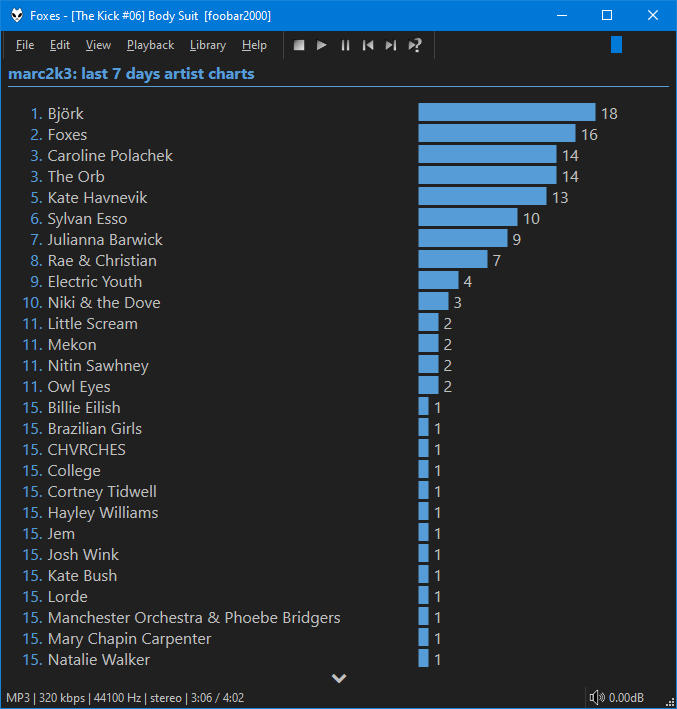
Task: Expand the chart with the down chevron
Action: point(339,678)
